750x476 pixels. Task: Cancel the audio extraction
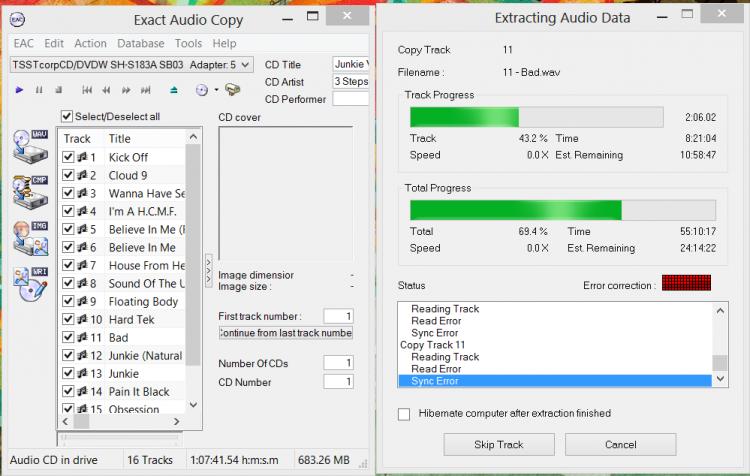620,445
